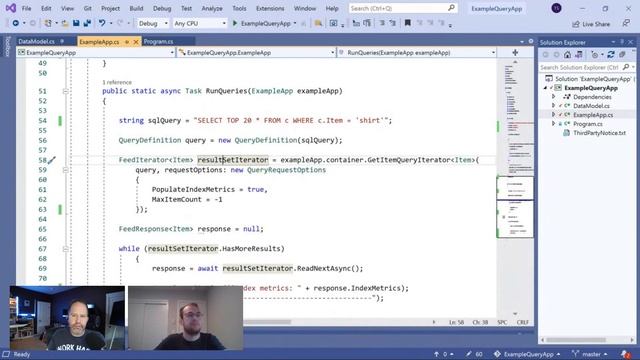Screen dimensions: 640x360
Task: Click the comment selection toolbar icon
Action: tap(382, 24)
